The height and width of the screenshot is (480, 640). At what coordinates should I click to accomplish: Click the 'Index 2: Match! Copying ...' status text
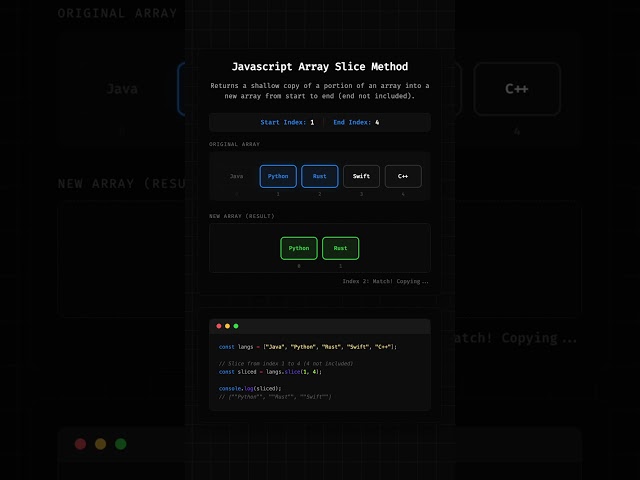(385, 281)
